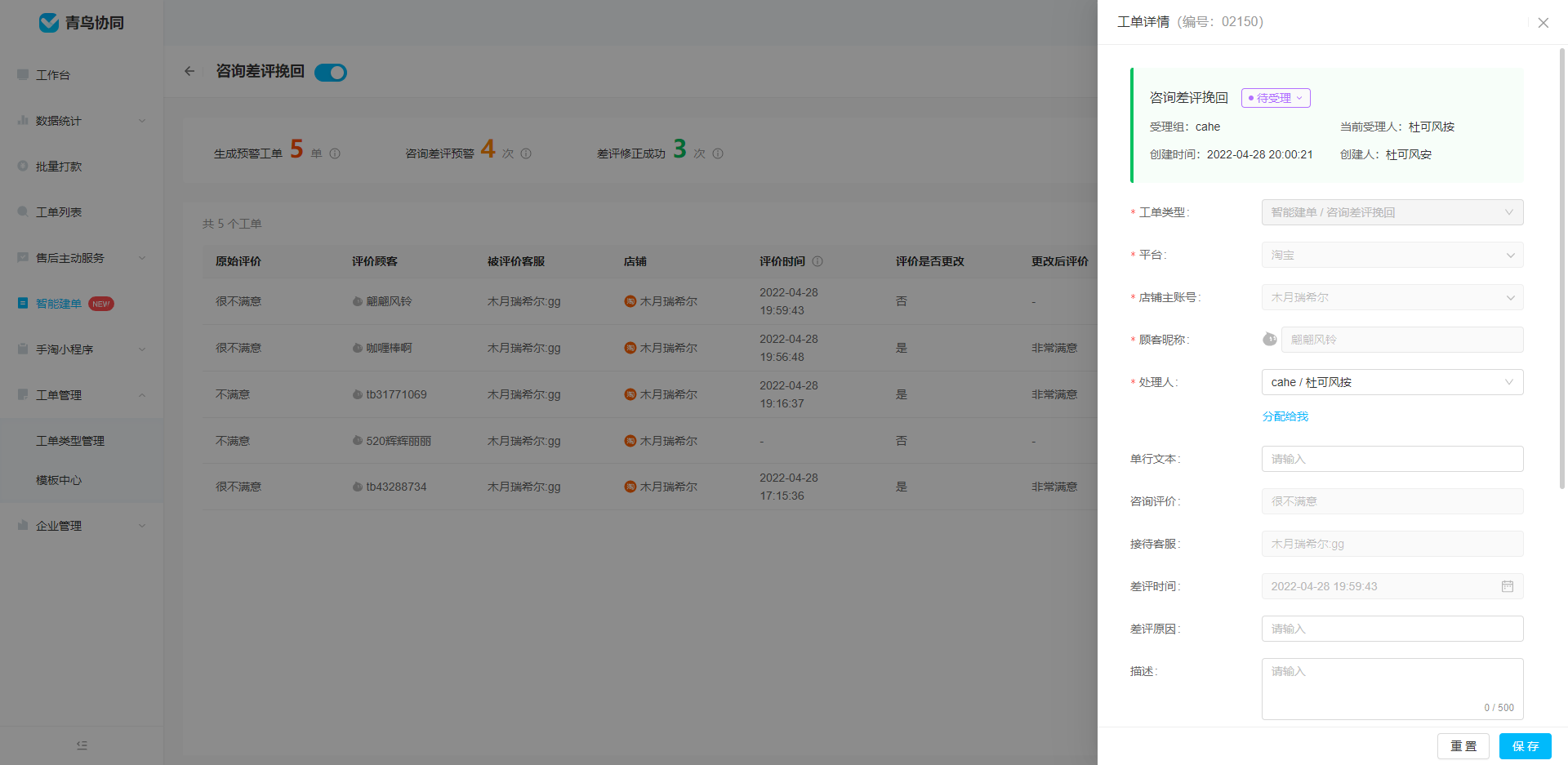
Task: Click info icon in 评价时间 column header
Action: (817, 261)
